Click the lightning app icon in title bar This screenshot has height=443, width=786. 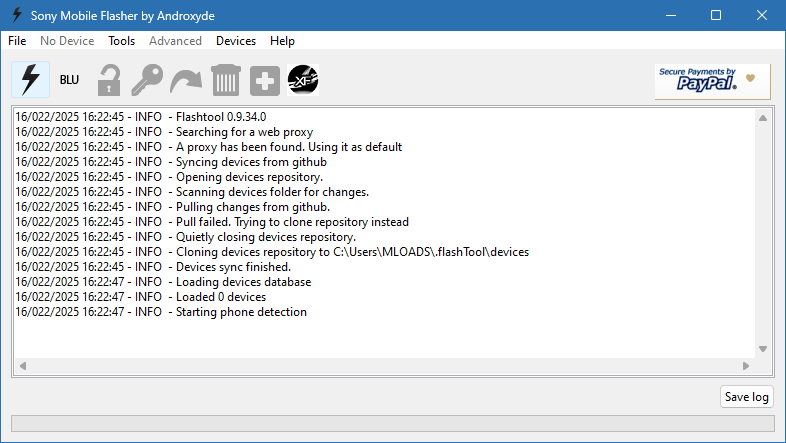[x=17, y=15]
